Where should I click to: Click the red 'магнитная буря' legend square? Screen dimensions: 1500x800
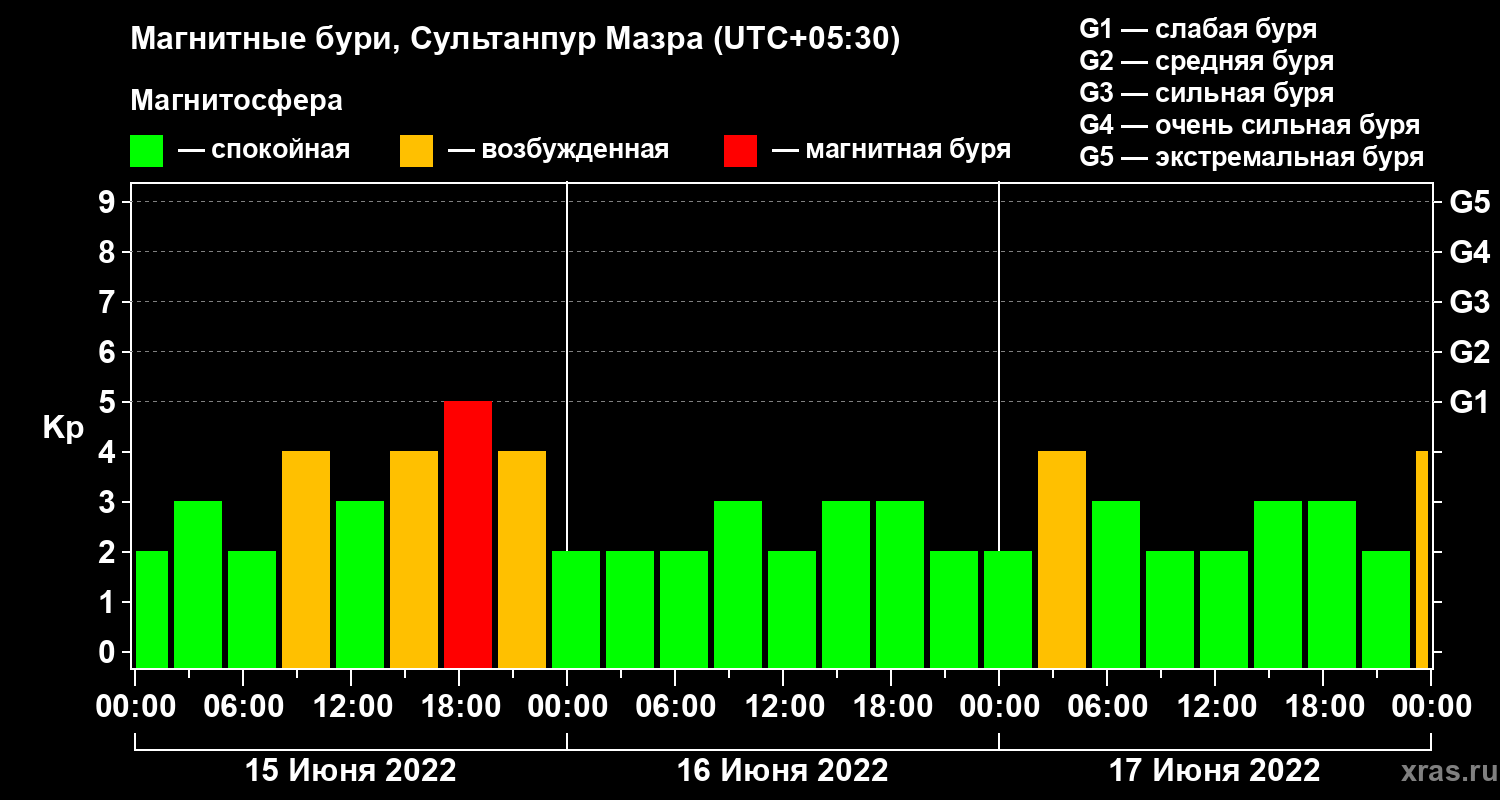coord(740,151)
